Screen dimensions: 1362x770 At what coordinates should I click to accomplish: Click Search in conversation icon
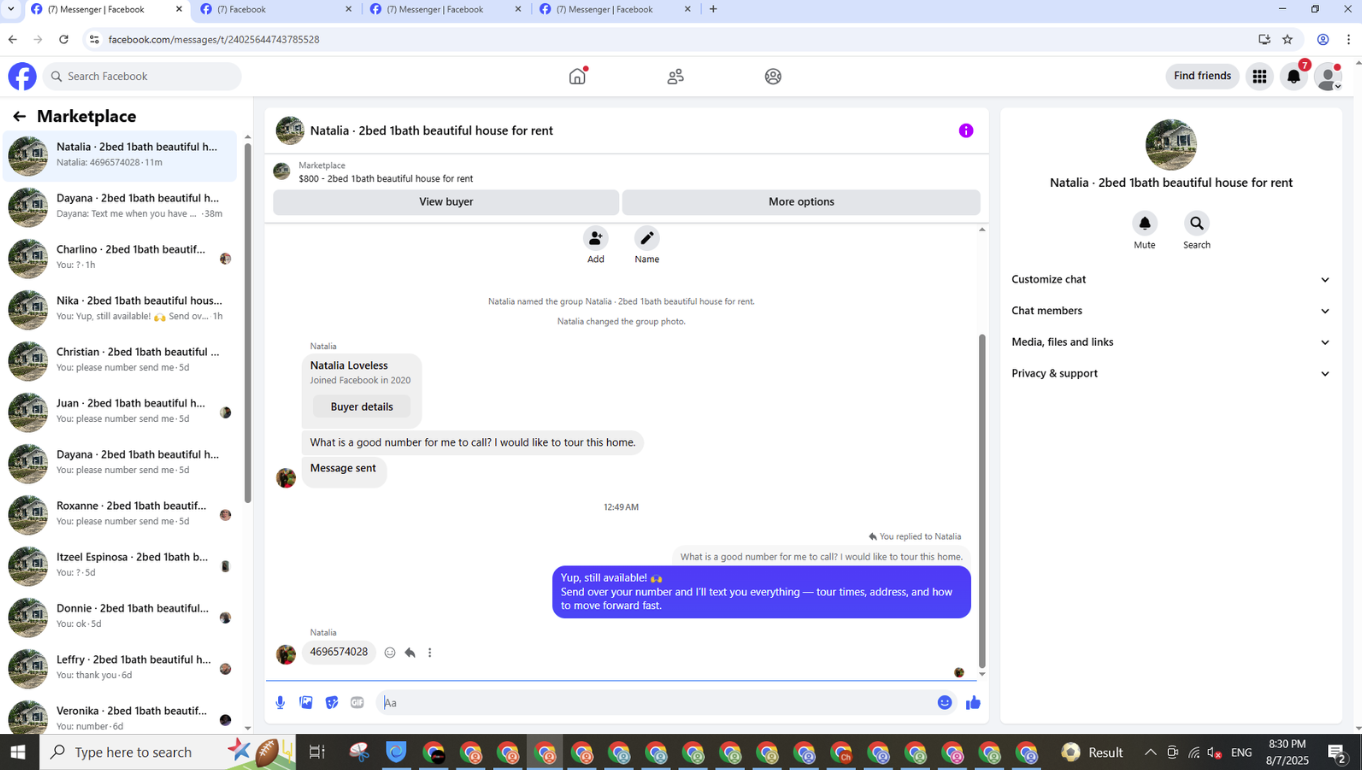[1197, 223]
